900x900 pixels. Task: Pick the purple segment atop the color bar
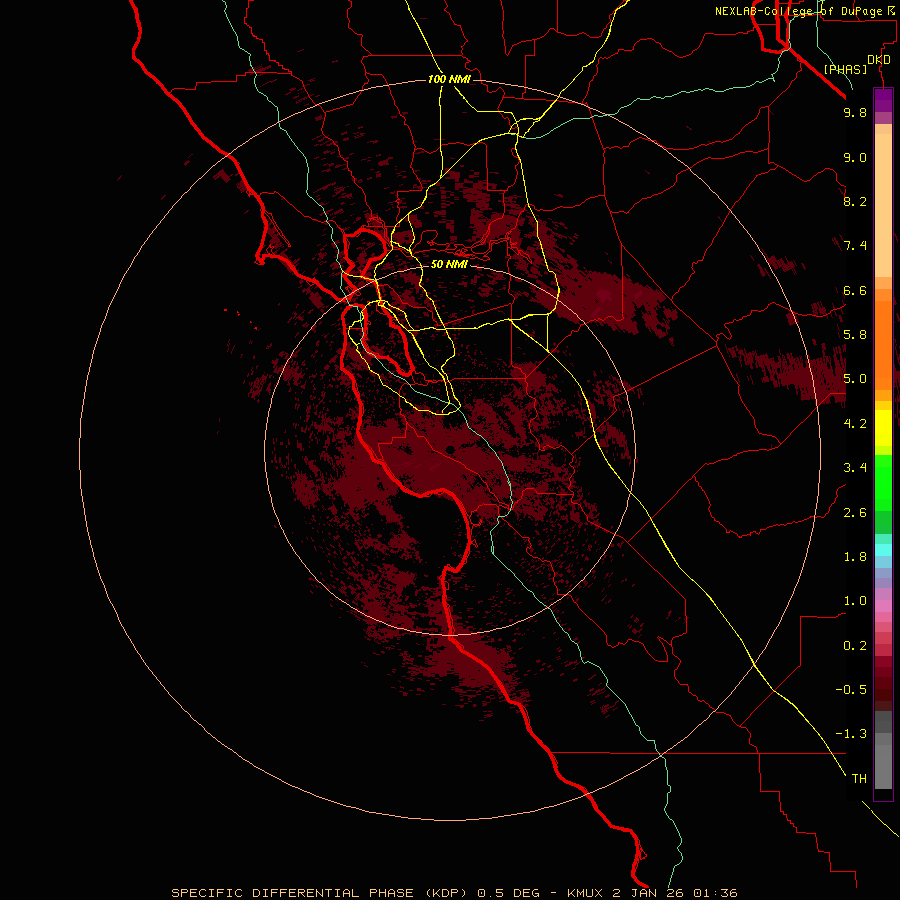point(883,100)
